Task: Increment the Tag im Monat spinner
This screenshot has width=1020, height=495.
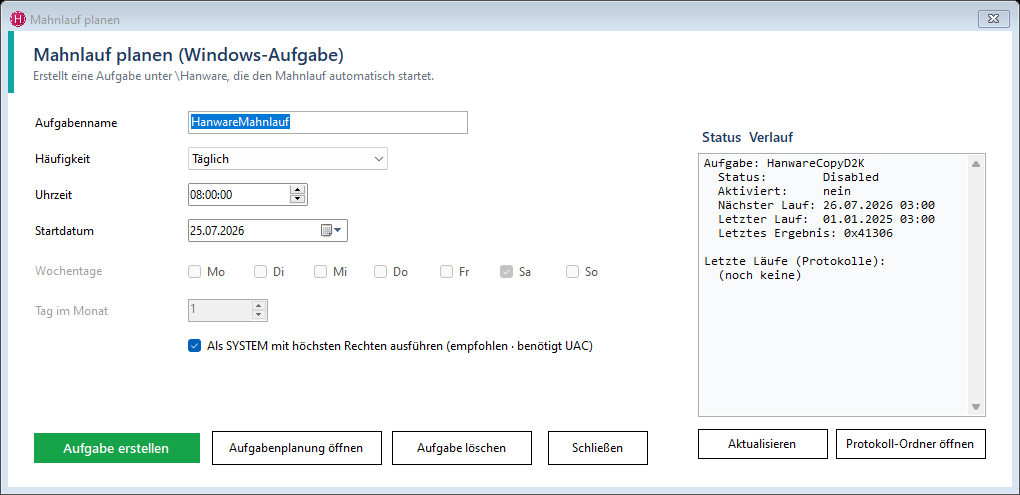Action: point(259,306)
